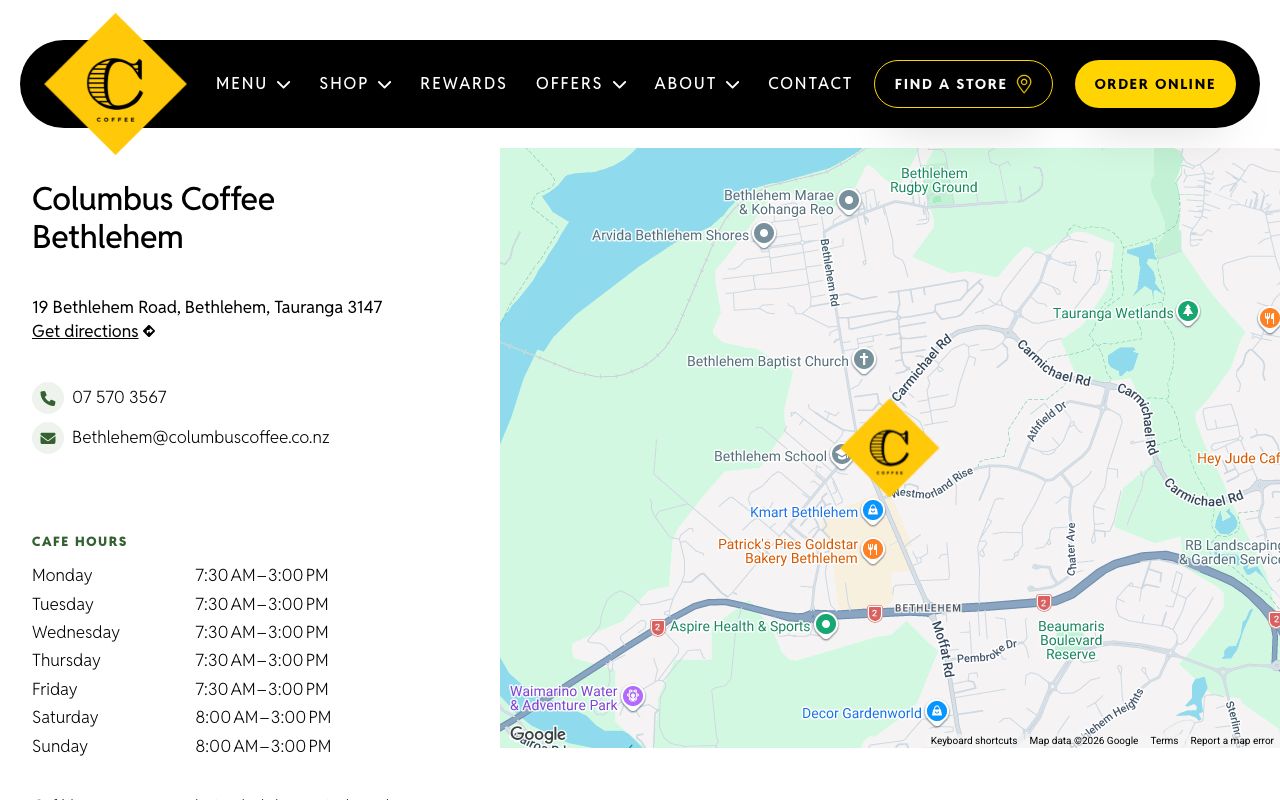Click the Saturday hours row
Image resolution: width=1280 pixels, height=800 pixels.
[x=181, y=717]
